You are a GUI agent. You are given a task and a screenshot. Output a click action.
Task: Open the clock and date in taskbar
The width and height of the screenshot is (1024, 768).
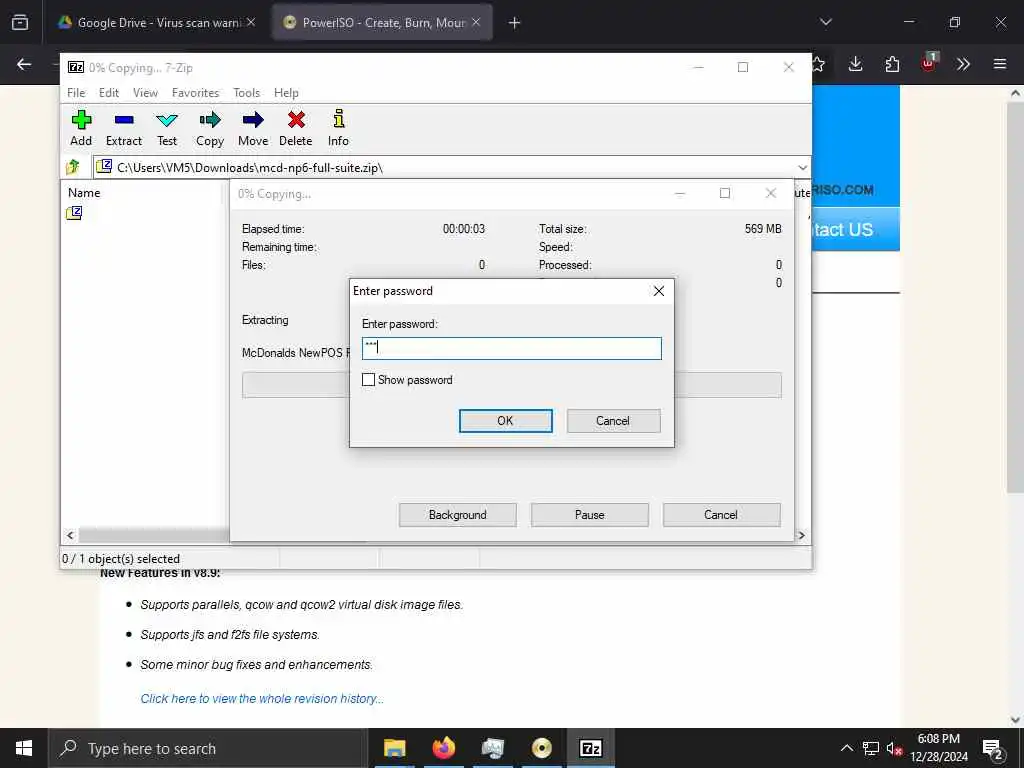[939, 748]
